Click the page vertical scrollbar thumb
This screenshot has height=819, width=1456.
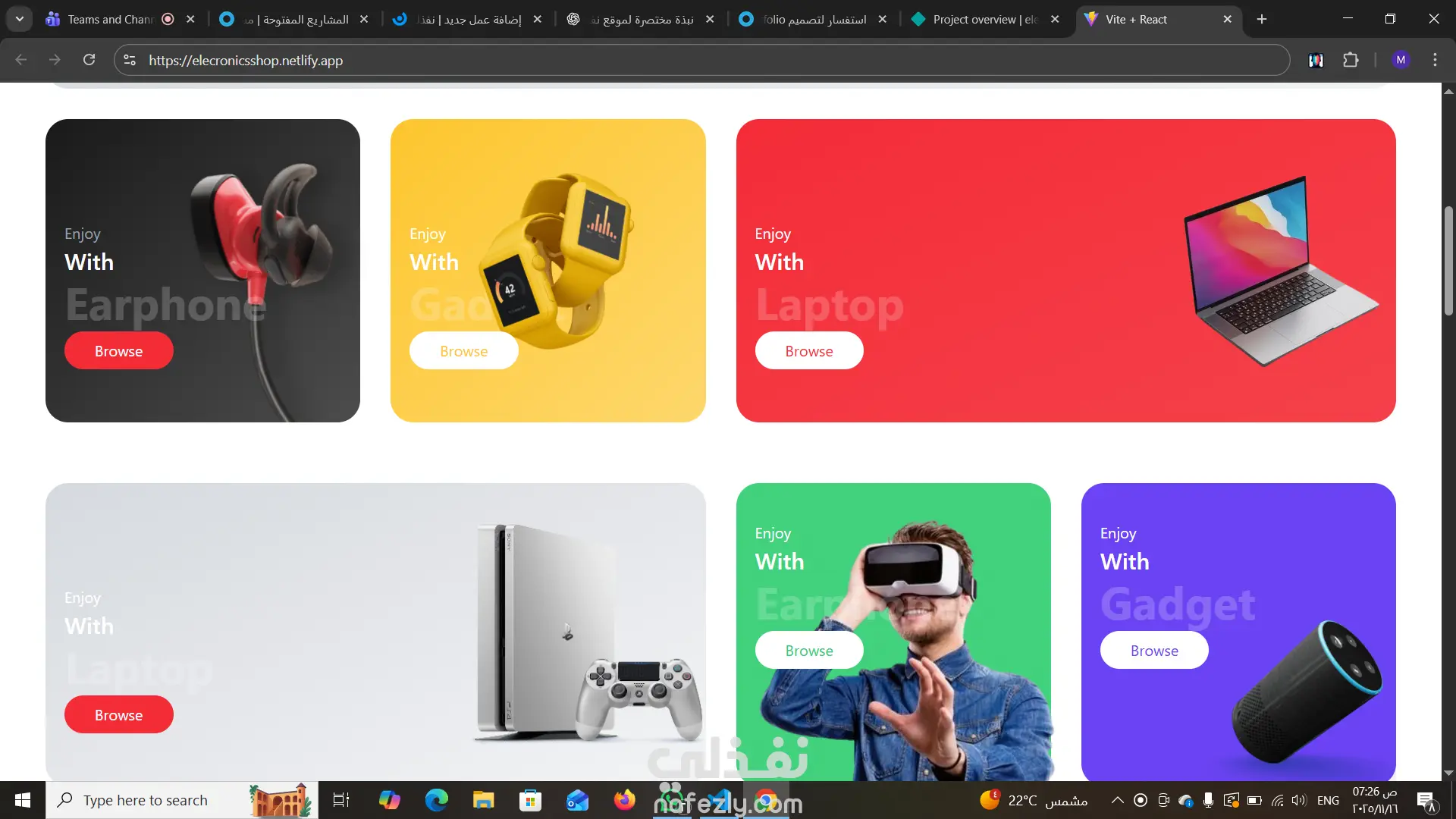pyautogui.click(x=1448, y=262)
